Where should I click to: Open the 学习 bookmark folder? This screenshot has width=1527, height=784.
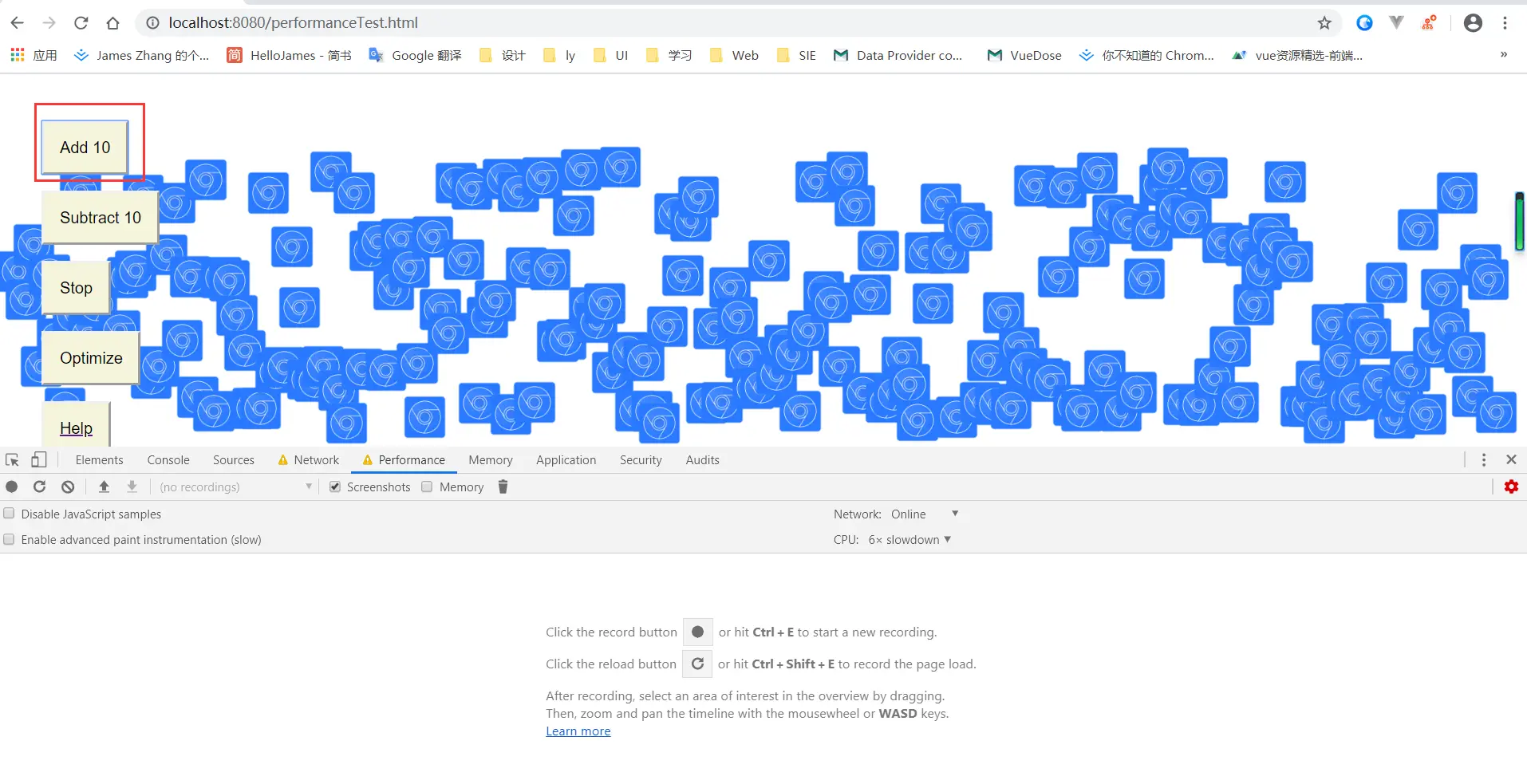(x=669, y=55)
